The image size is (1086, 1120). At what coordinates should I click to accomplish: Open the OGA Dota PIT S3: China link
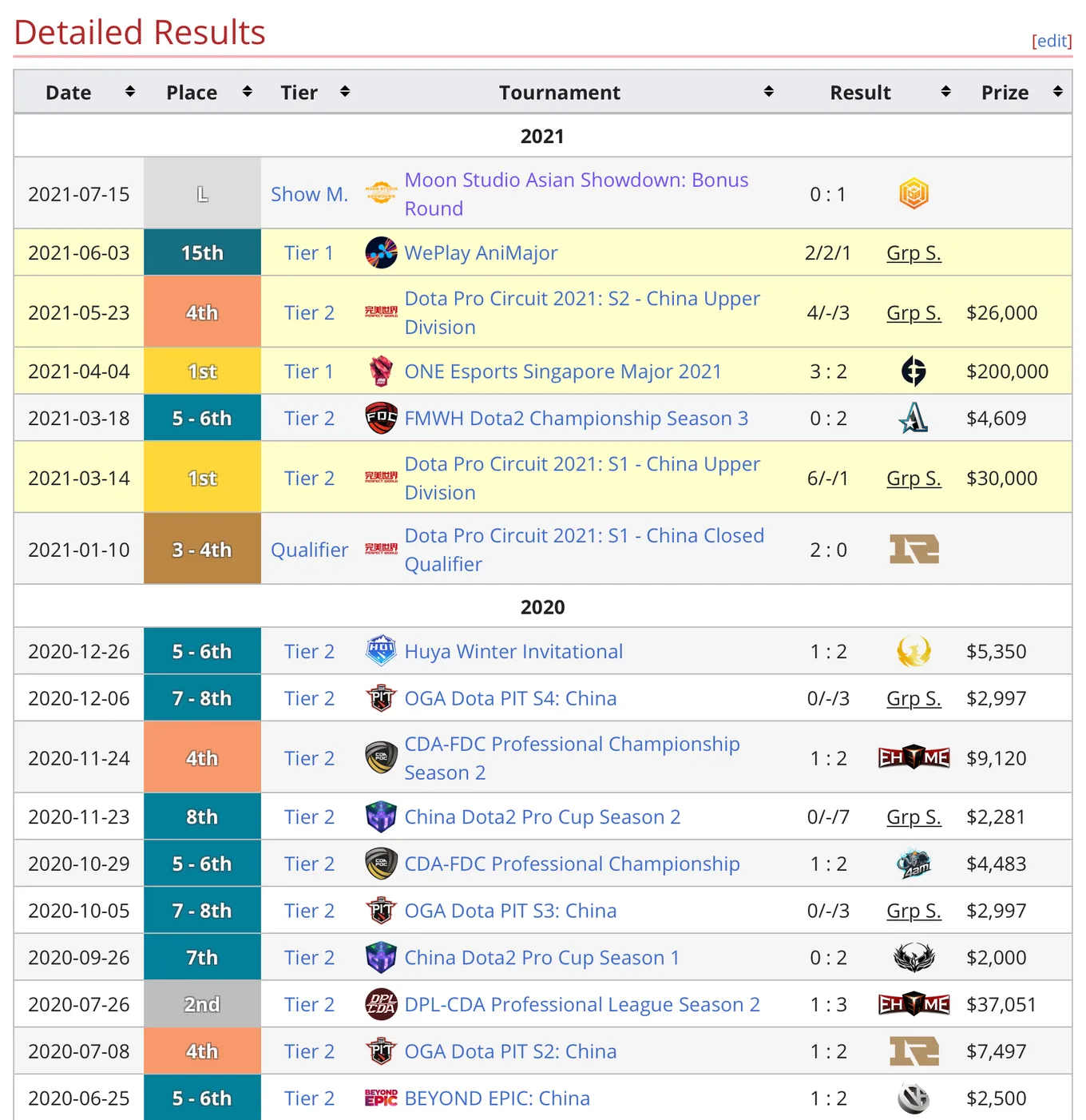[x=510, y=911]
